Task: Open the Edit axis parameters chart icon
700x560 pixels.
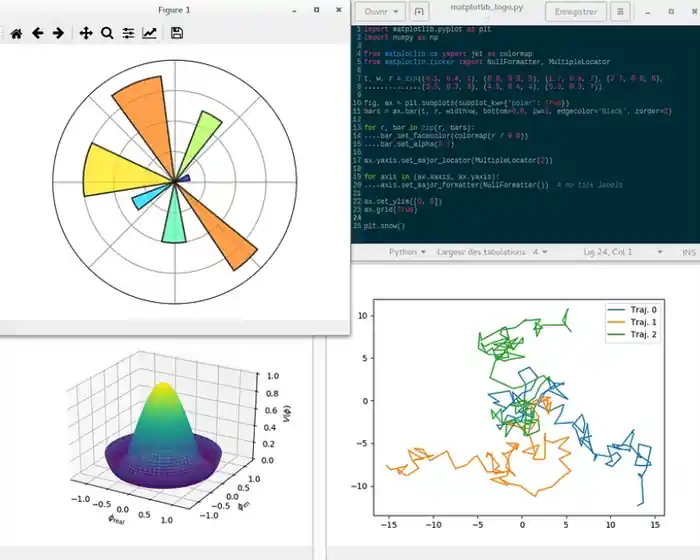Action: tap(150, 33)
